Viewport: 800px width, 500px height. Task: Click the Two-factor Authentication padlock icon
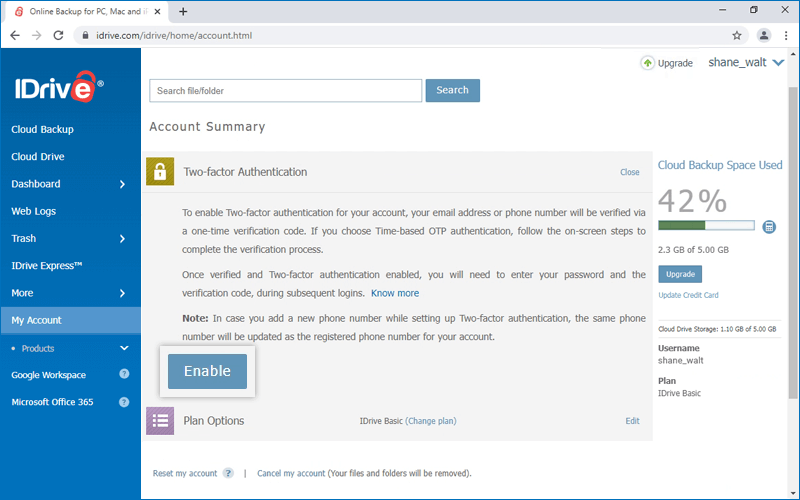(160, 172)
